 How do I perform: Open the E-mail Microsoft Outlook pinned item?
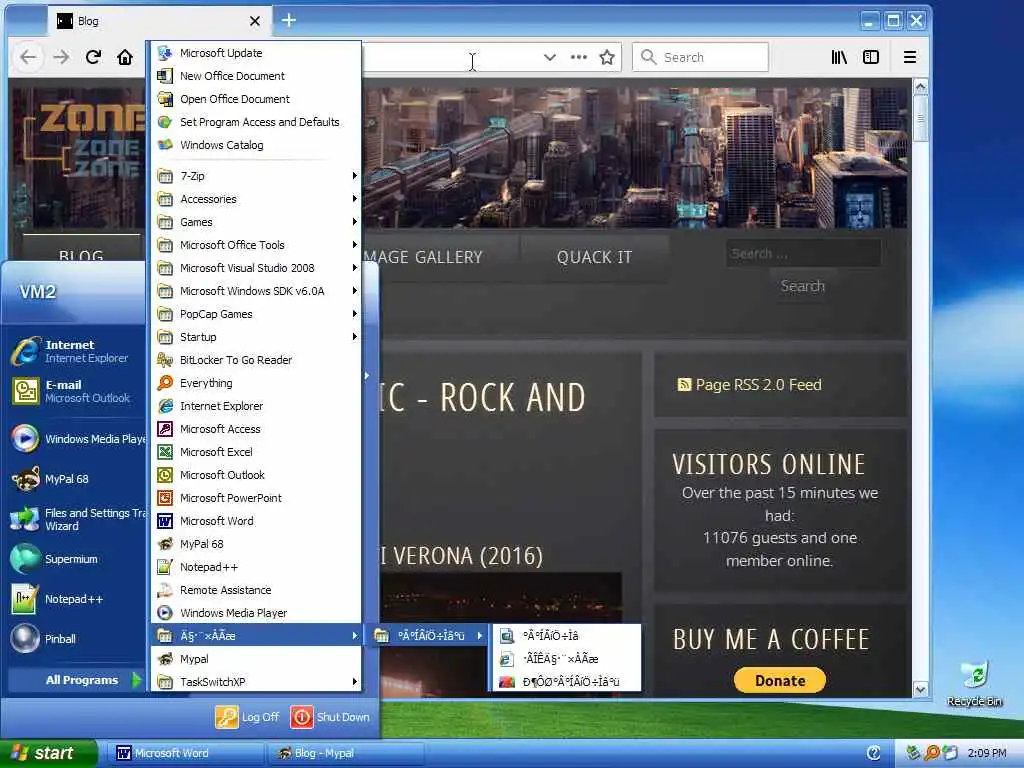[76, 391]
